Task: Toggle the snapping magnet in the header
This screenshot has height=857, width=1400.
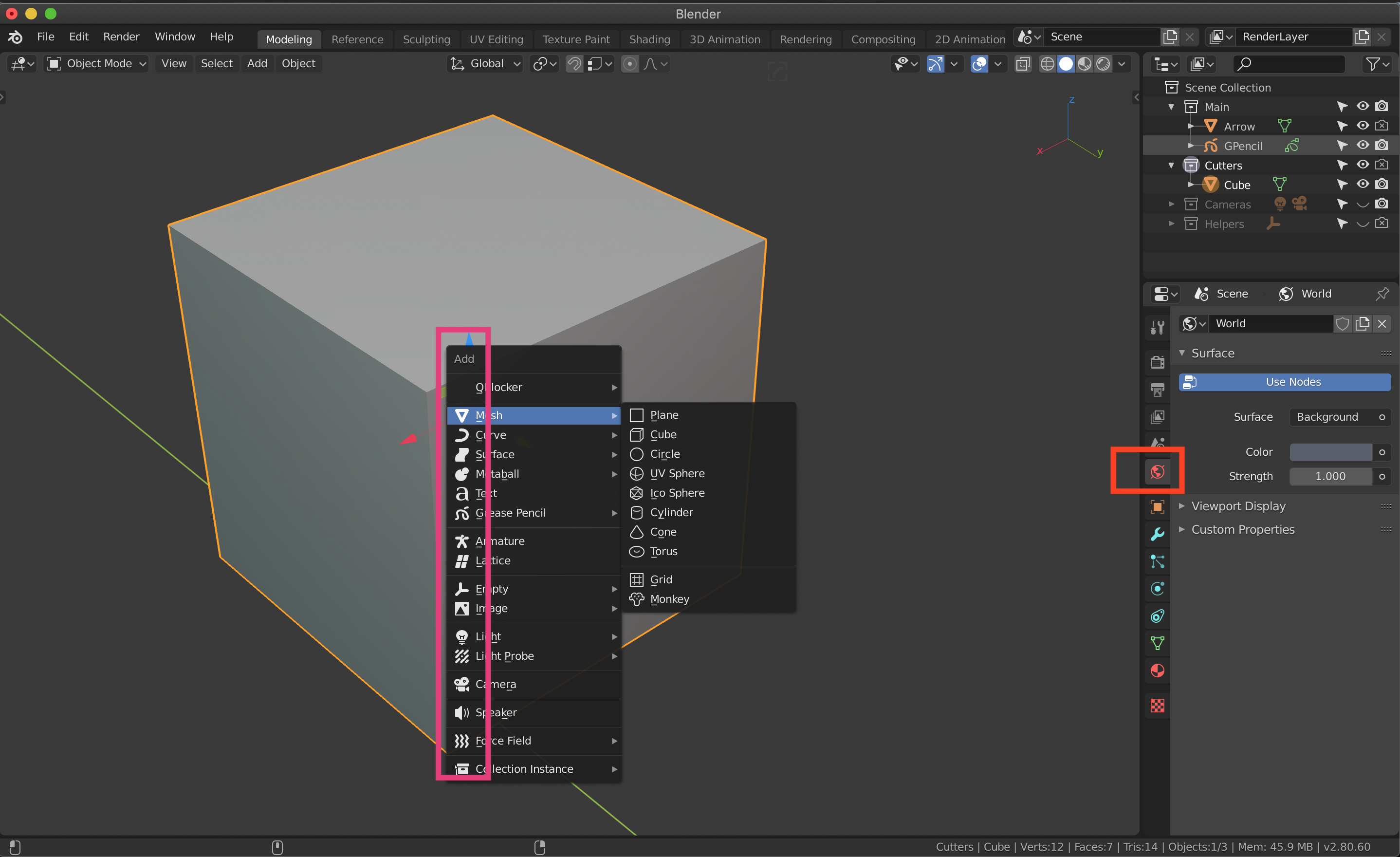Action: tap(574, 64)
